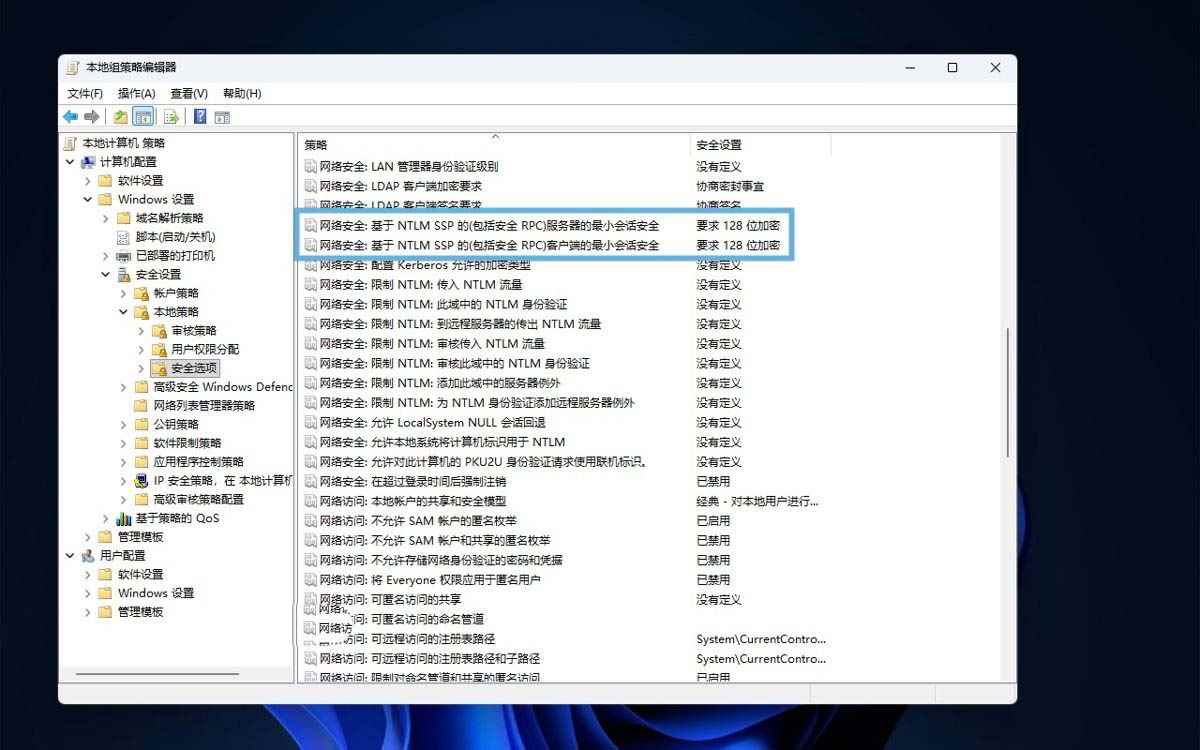Select policy 限制 NTLM: 审核传入 NTLM 流量
The width and height of the screenshot is (1200, 750).
(x=432, y=344)
